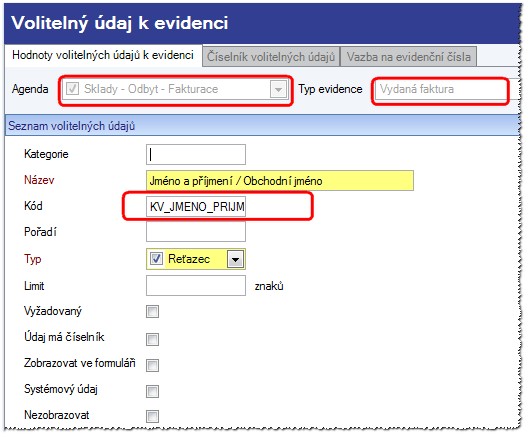This screenshot has height=439, width=531.
Task: Switch to Vazba na evidenční čísla tab
Action: (409, 56)
